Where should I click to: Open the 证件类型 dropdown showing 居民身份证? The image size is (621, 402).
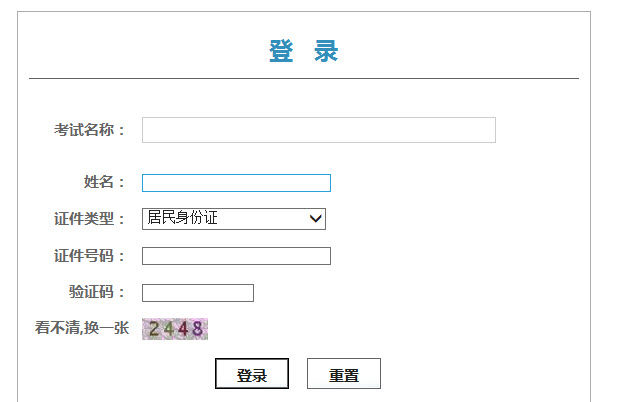[233, 218]
